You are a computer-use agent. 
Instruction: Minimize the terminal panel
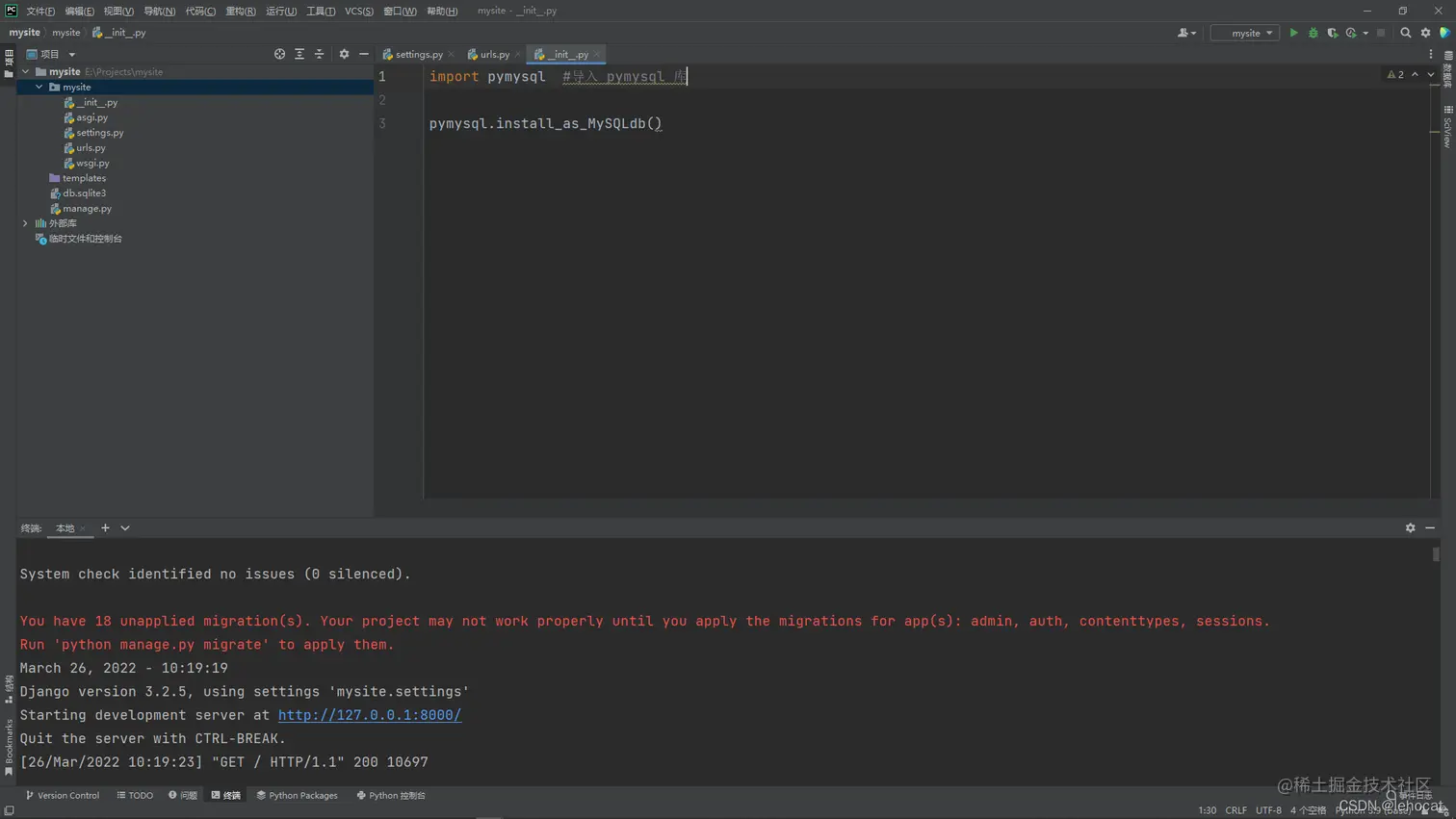click(1430, 527)
